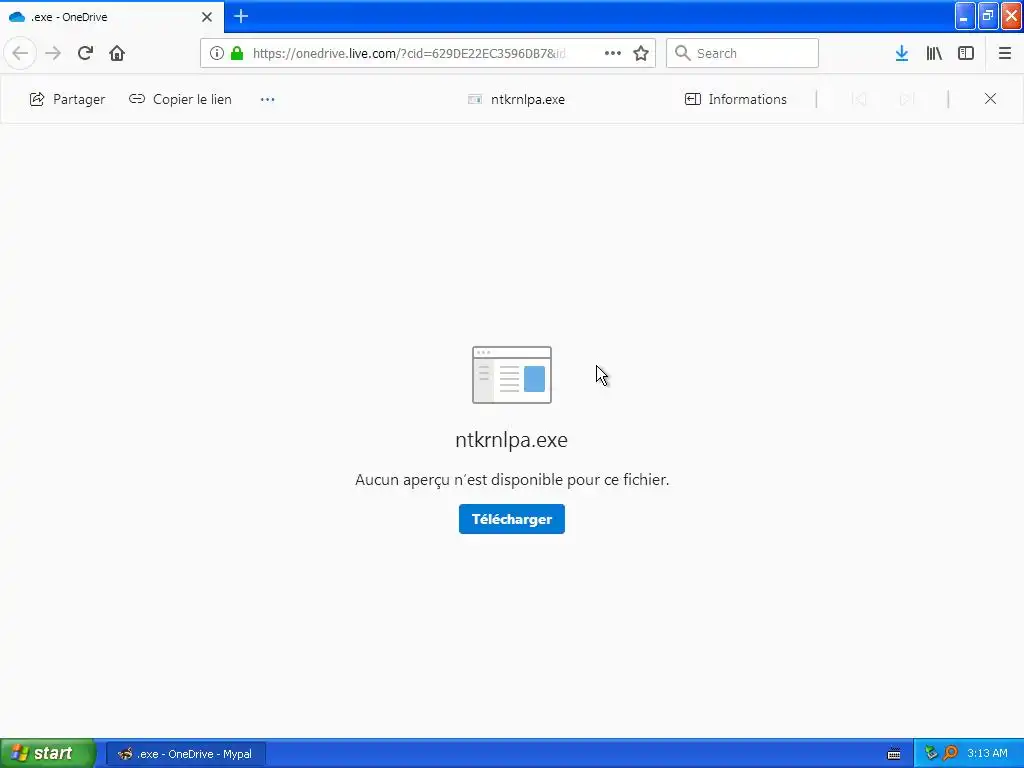Open the browser hamburger menu
Viewport: 1024px width, 768px height.
pyautogui.click(x=1004, y=53)
